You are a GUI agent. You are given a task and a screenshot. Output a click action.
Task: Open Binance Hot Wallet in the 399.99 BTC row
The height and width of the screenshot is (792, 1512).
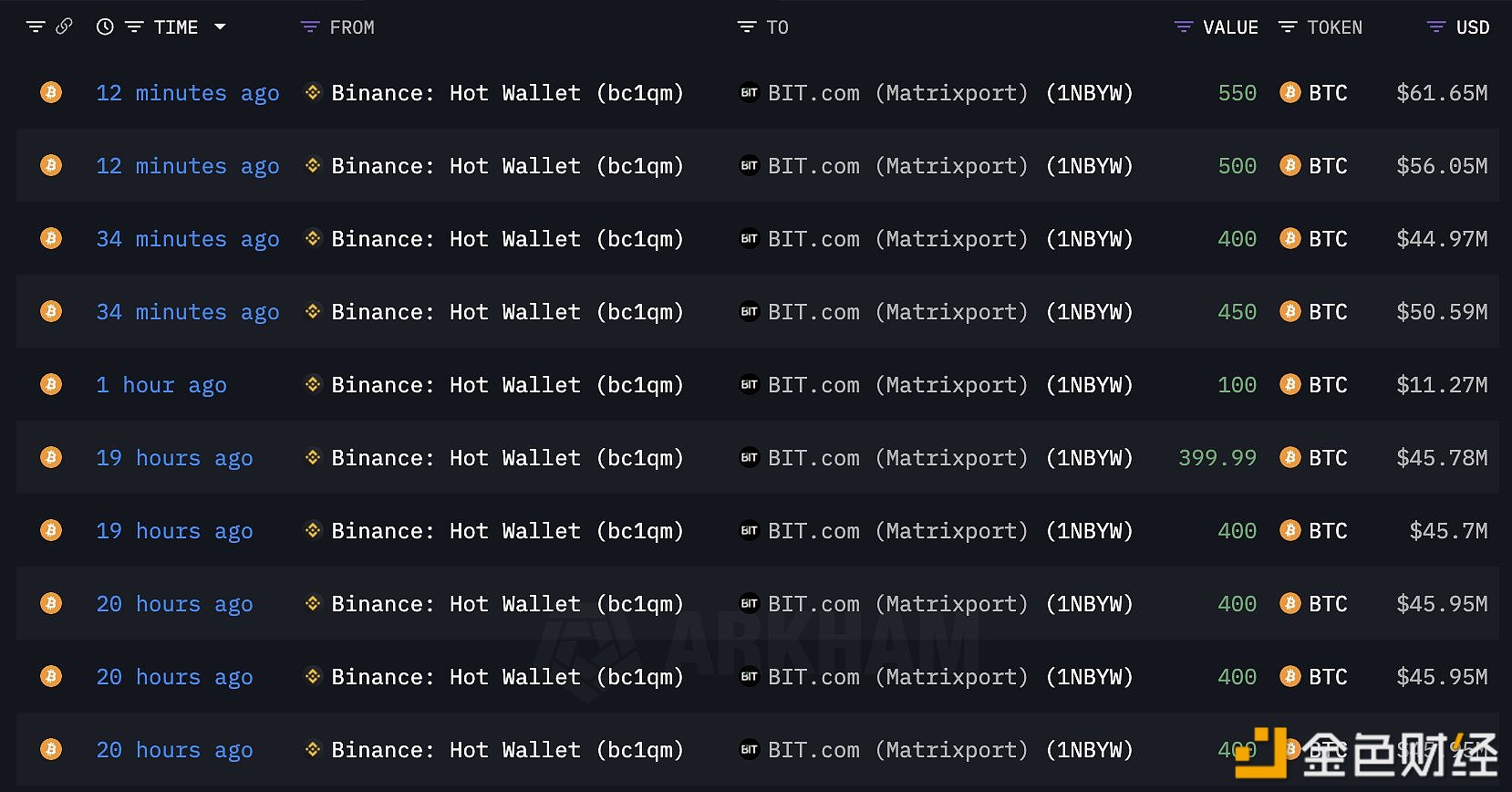pyautogui.click(x=507, y=458)
